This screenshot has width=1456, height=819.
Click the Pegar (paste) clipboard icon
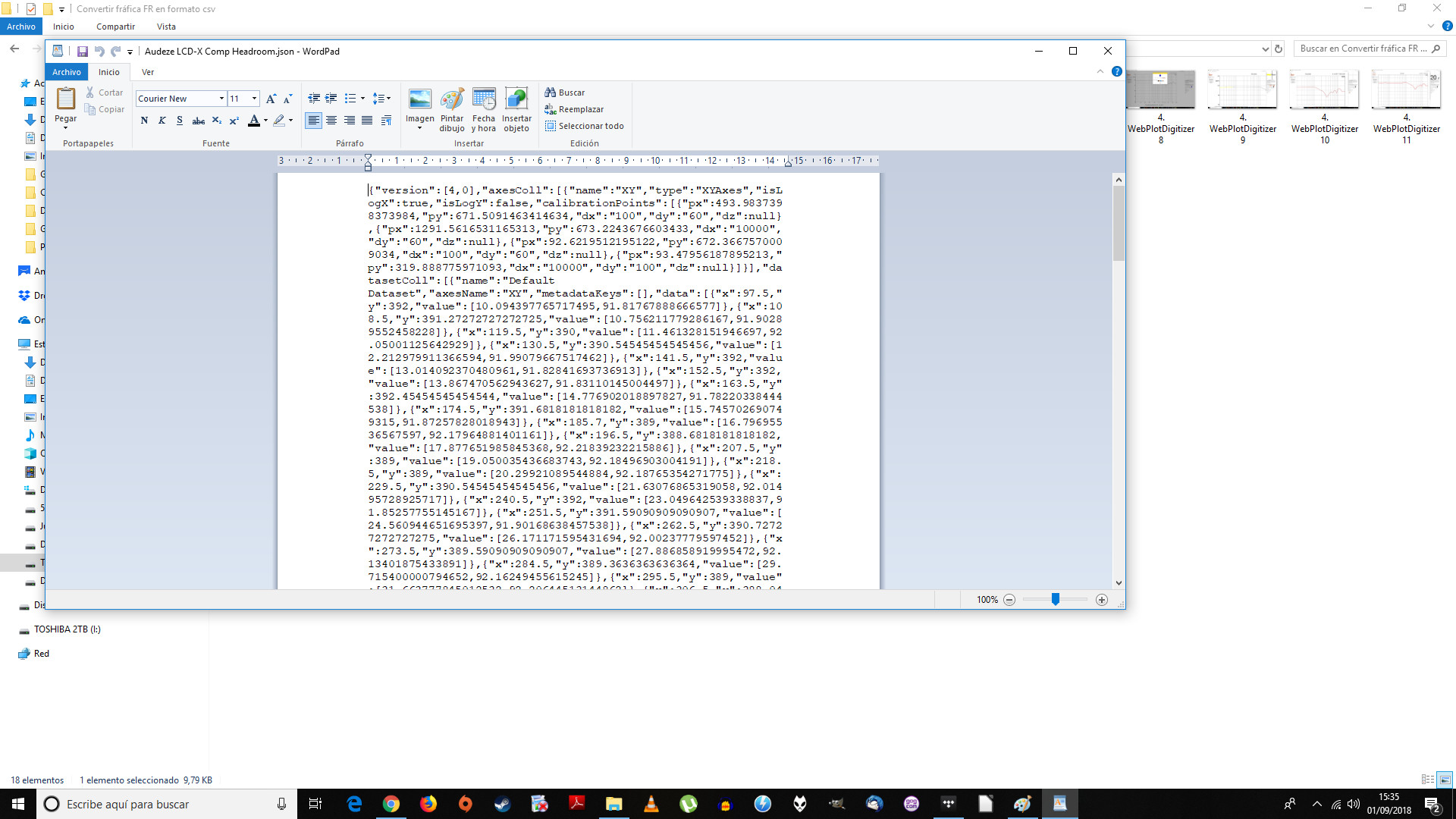coord(66,99)
